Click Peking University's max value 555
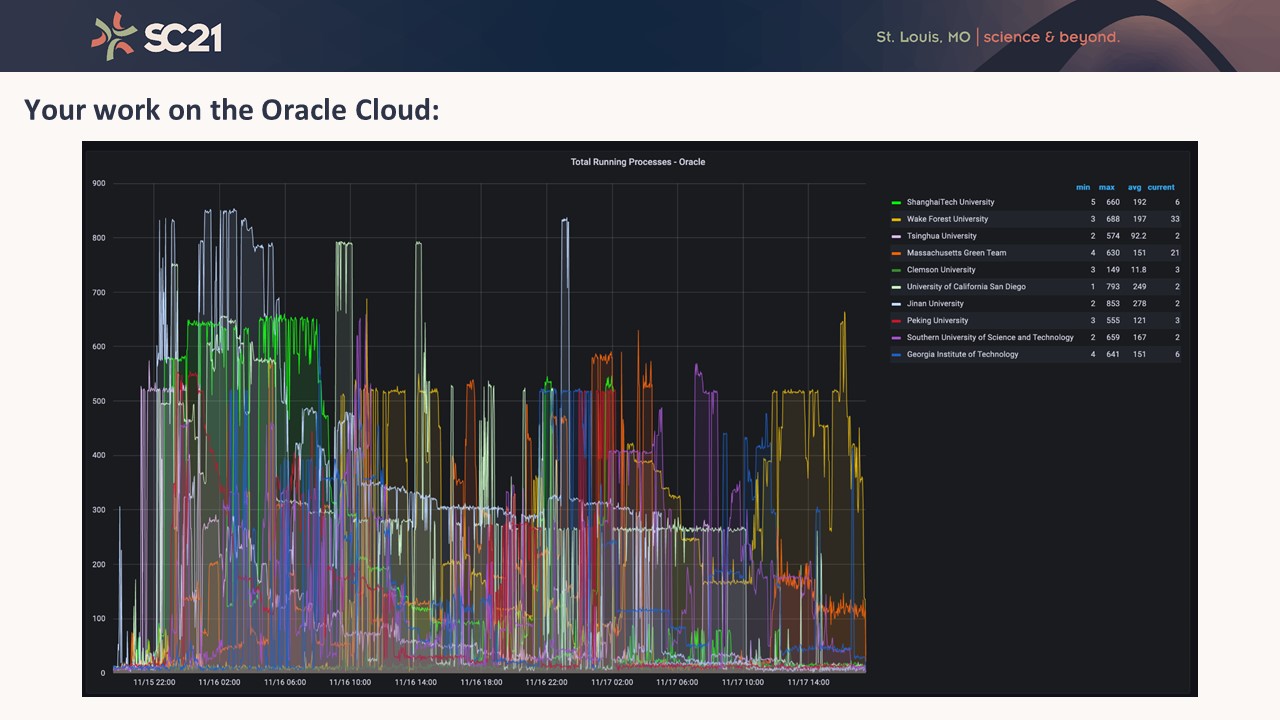 point(1113,321)
